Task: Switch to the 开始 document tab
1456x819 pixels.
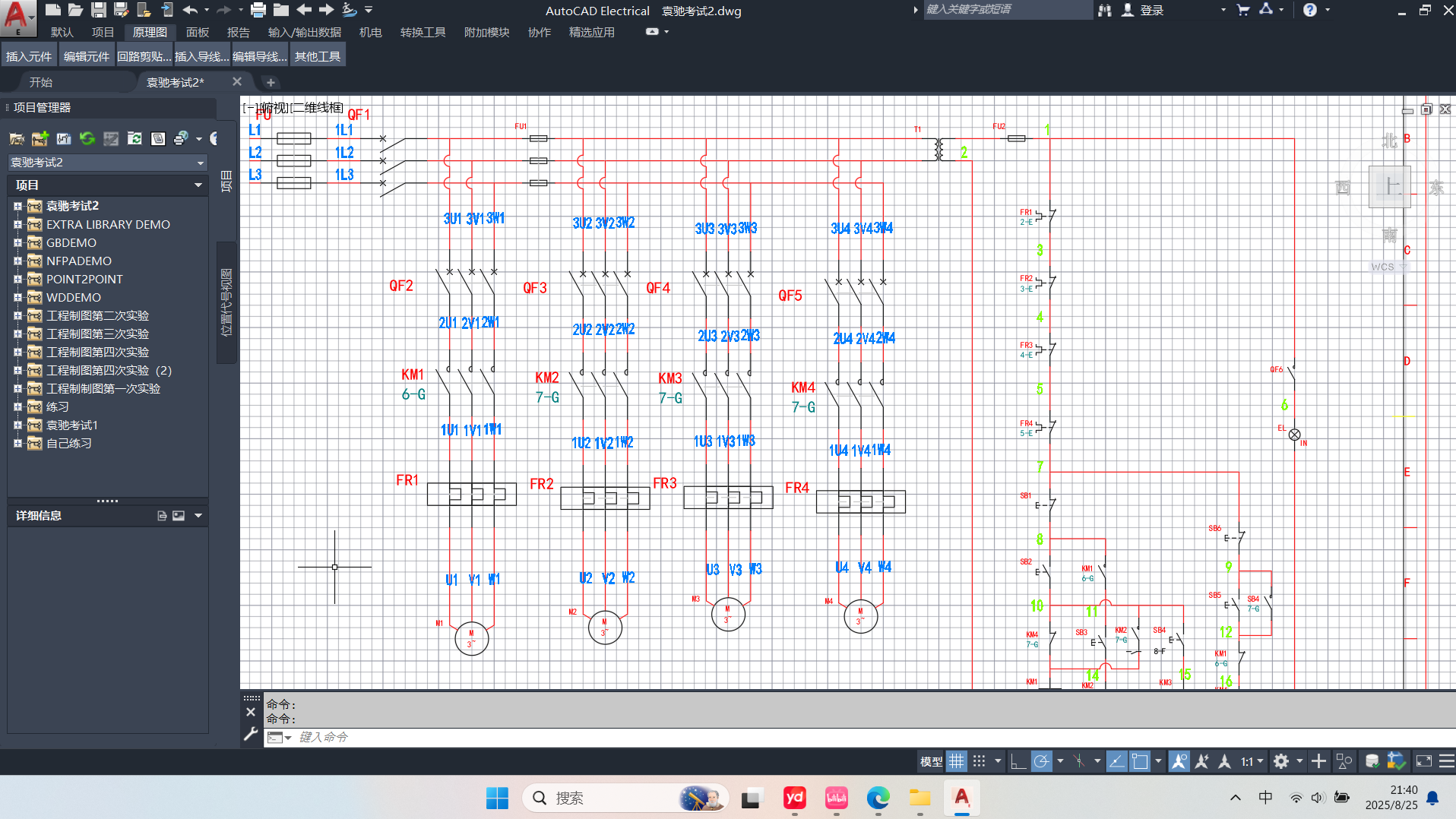Action: coord(41,82)
